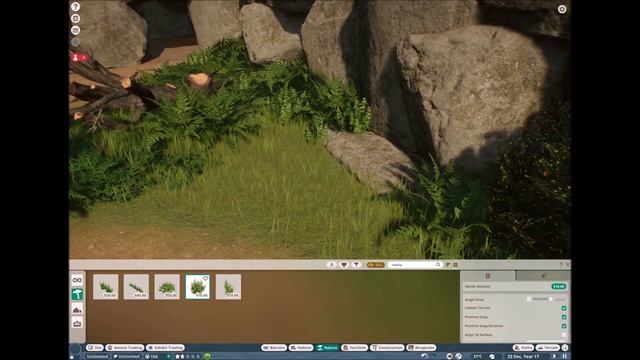Switch to the item info tab
This screenshot has width=640, height=360.
[488, 276]
